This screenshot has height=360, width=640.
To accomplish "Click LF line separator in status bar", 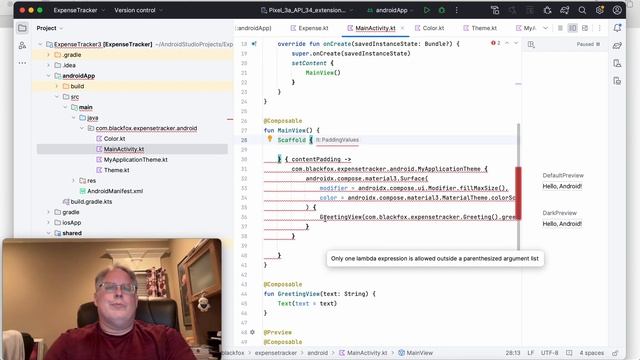I will click(x=531, y=353).
